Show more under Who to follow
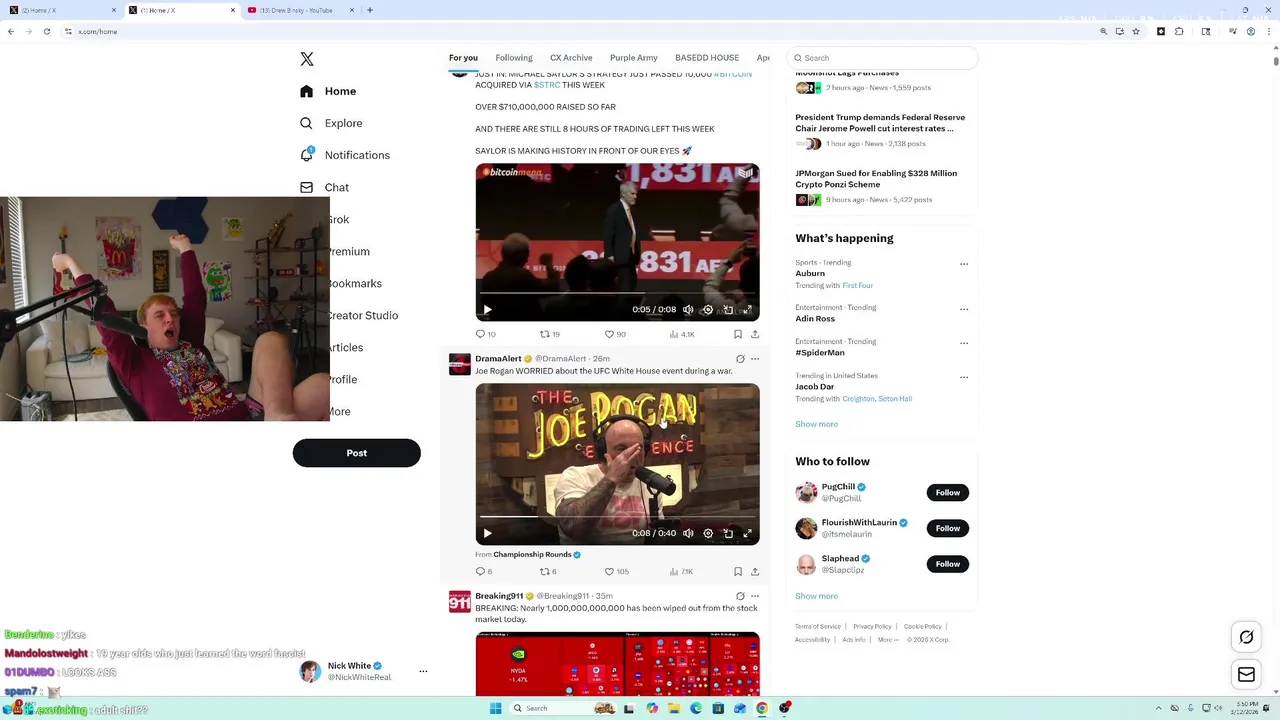 click(817, 596)
